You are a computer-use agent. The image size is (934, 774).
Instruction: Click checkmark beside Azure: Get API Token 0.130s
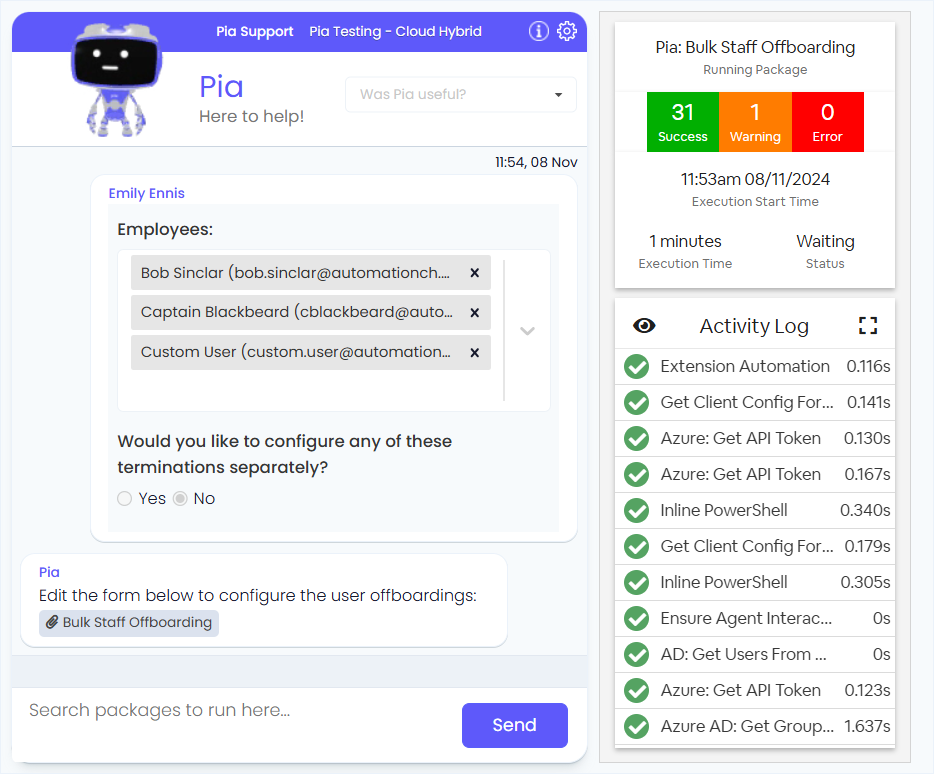637,439
